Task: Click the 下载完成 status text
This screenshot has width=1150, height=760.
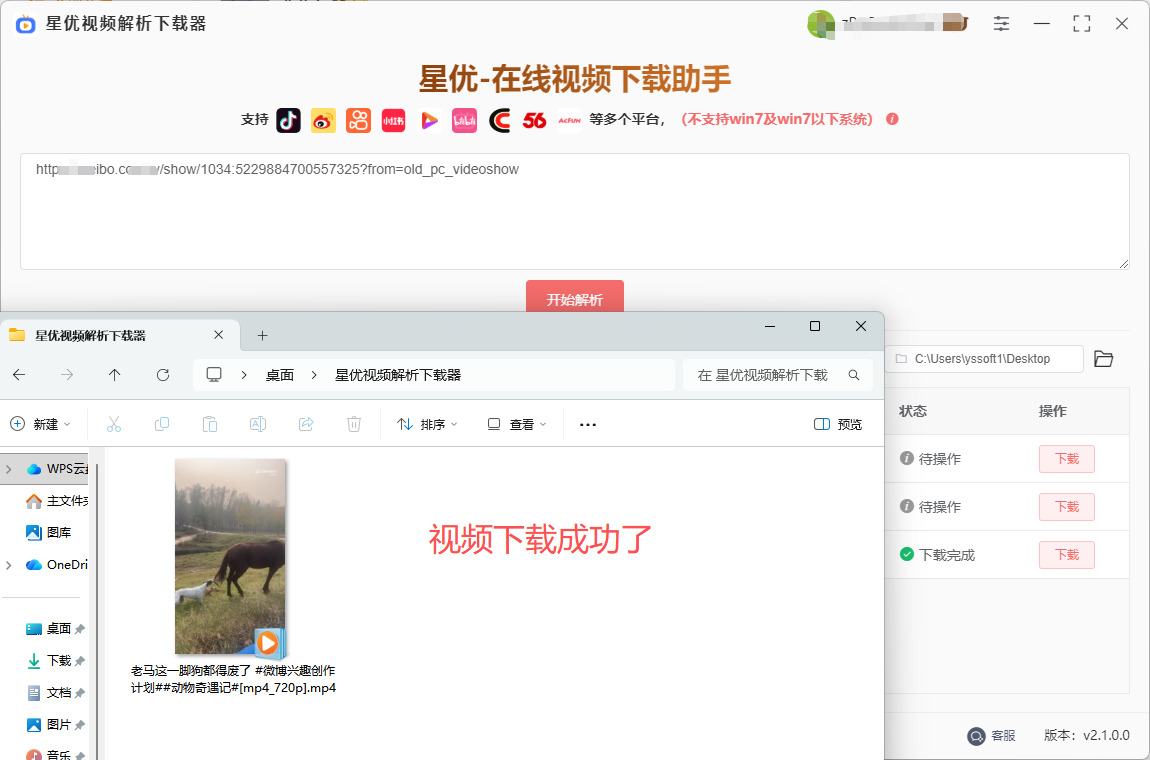Action: (947, 555)
